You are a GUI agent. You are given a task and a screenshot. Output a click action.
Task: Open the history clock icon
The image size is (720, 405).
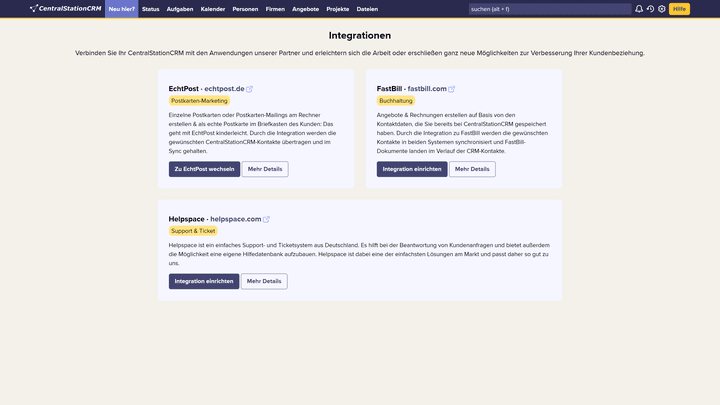pos(650,9)
